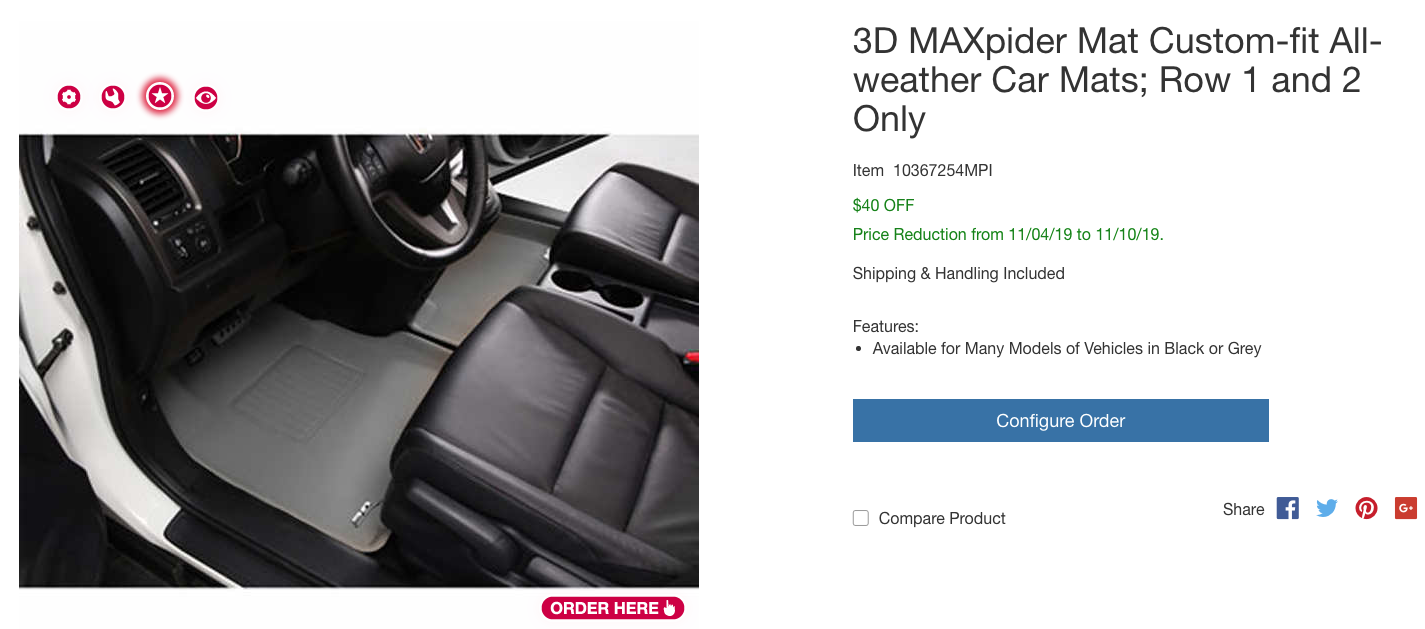The image size is (1425, 629).
Task: Click the Share label beside social icons
Action: [1243, 509]
